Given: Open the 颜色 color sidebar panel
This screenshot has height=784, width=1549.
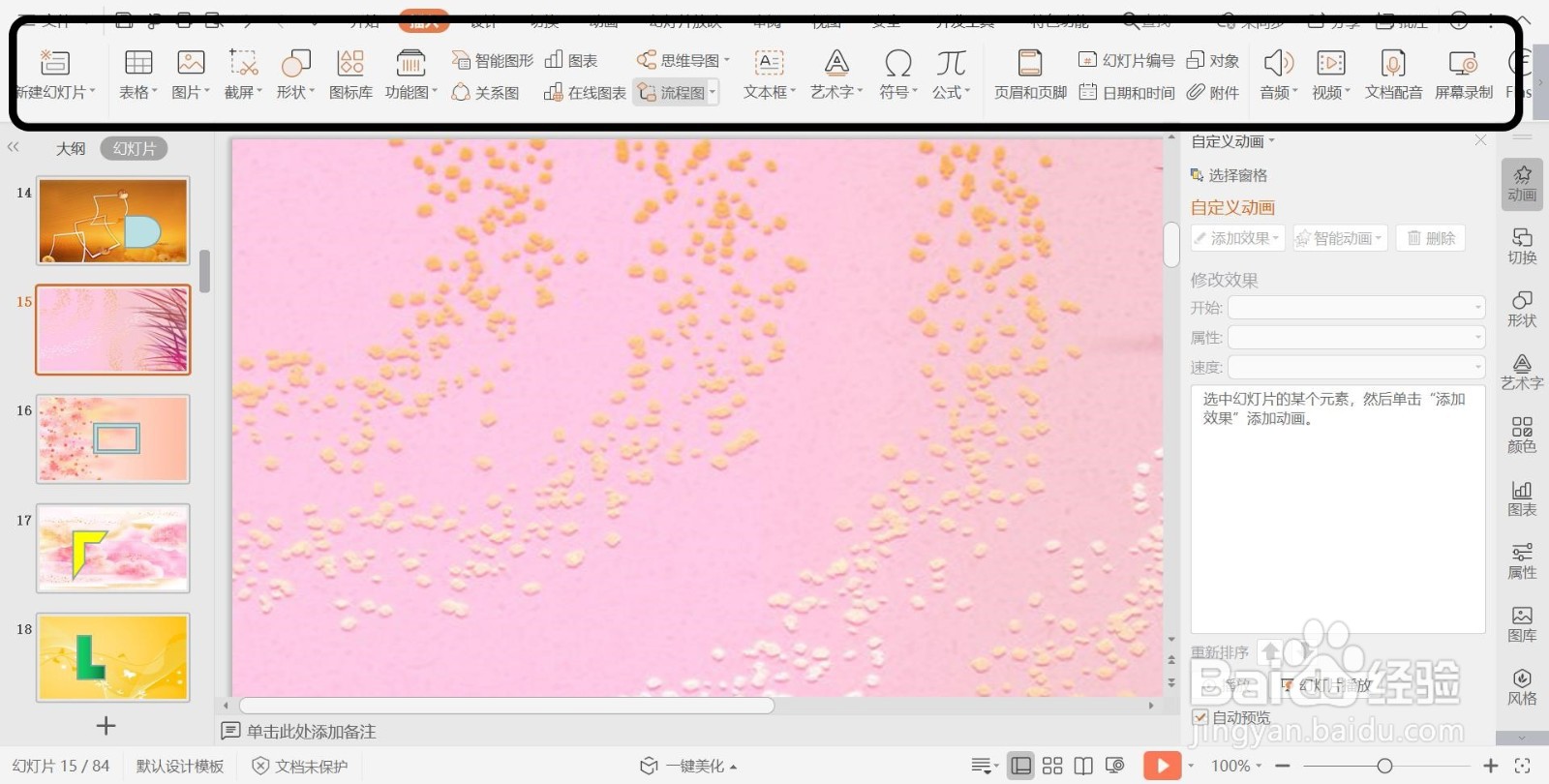Looking at the screenshot, I should [1522, 435].
